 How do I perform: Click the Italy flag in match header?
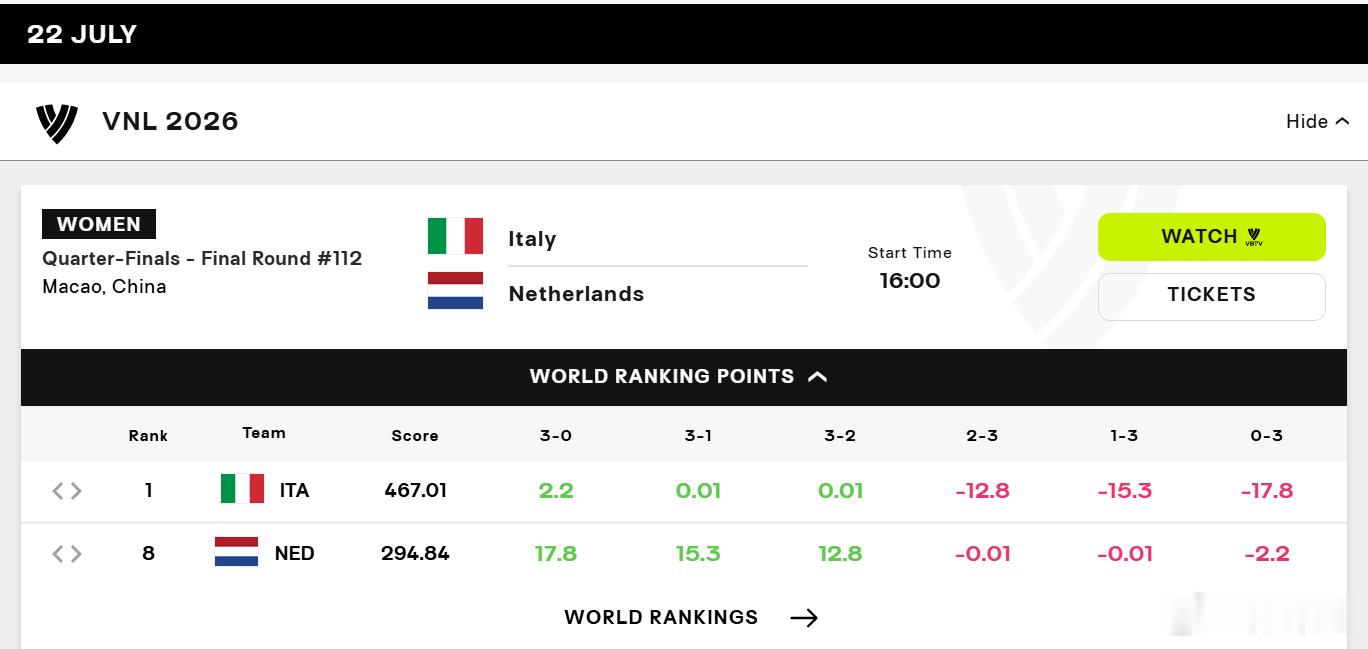455,236
